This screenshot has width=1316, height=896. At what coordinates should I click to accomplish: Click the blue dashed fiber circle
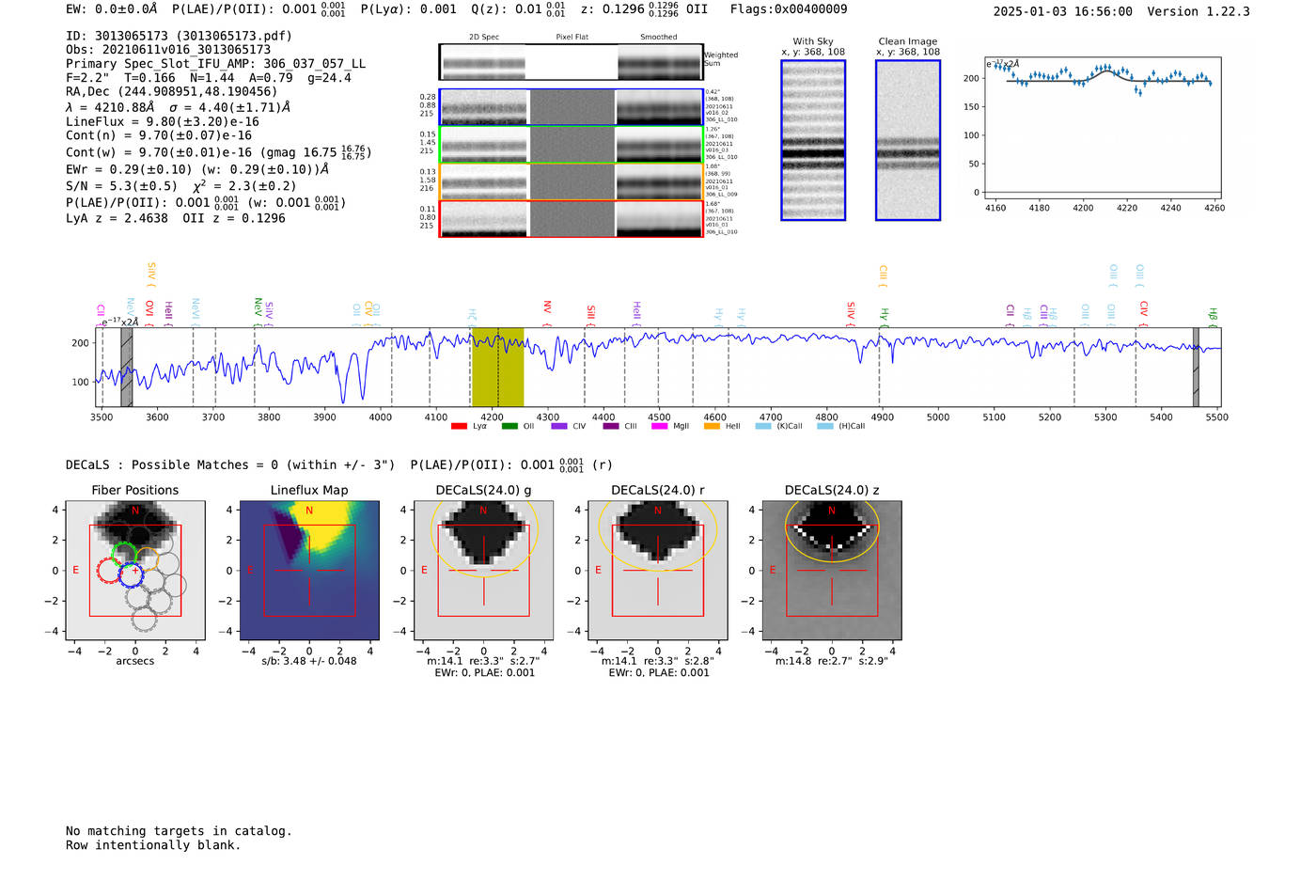click(x=132, y=574)
